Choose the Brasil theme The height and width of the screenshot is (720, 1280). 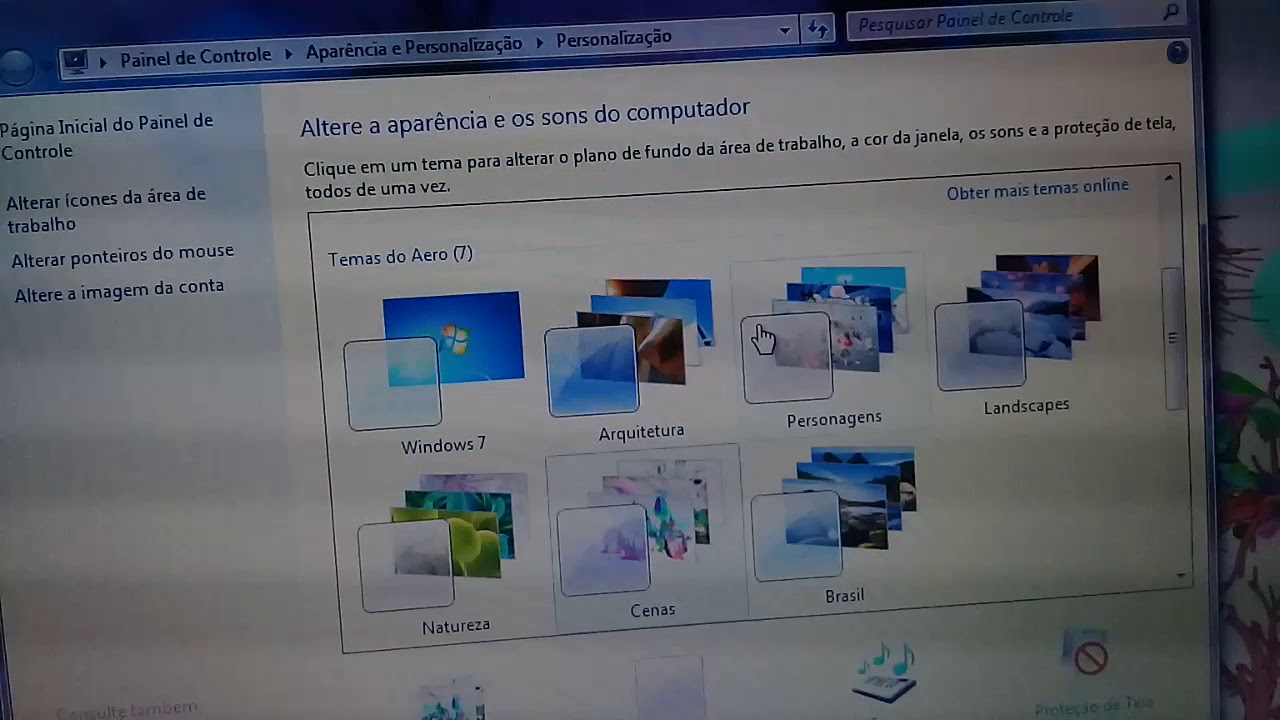(835, 525)
